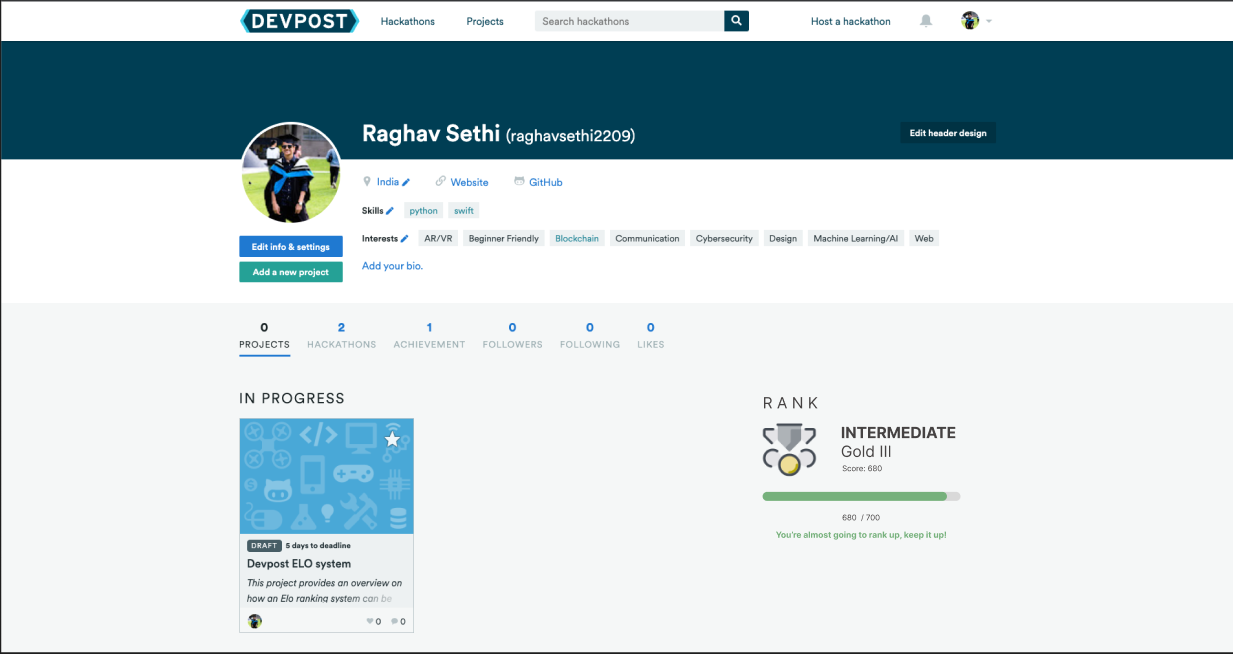Click the Gold III rank text
The height and width of the screenshot is (654, 1233).
coord(866,452)
